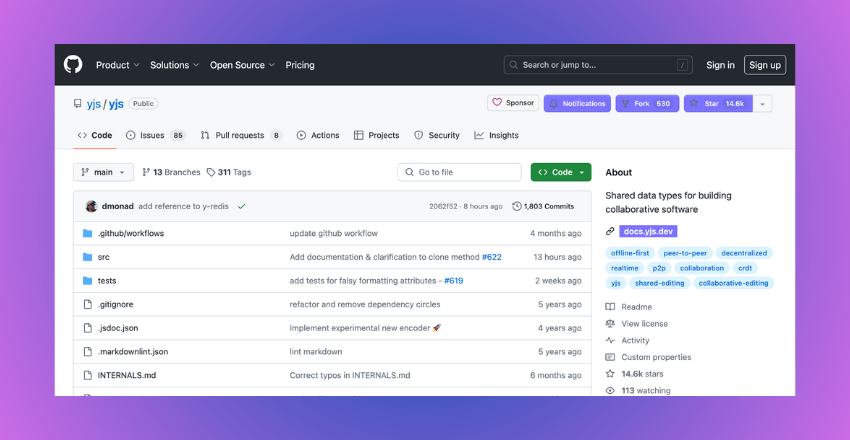The image size is (850, 440).
Task: Select the decentralized topic tag
Action: click(744, 253)
